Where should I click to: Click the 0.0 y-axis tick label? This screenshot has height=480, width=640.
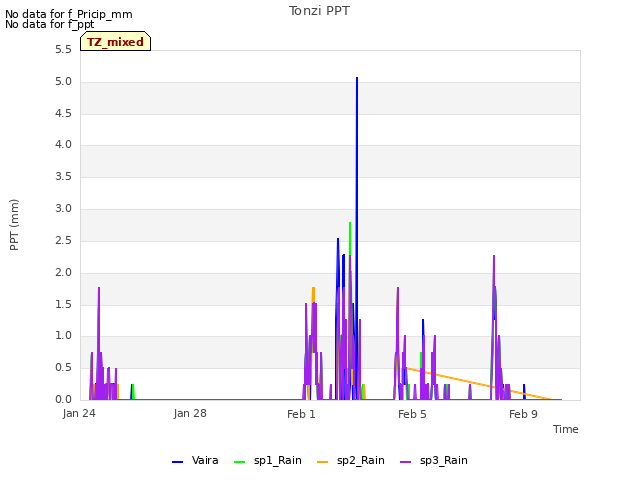(x=64, y=400)
